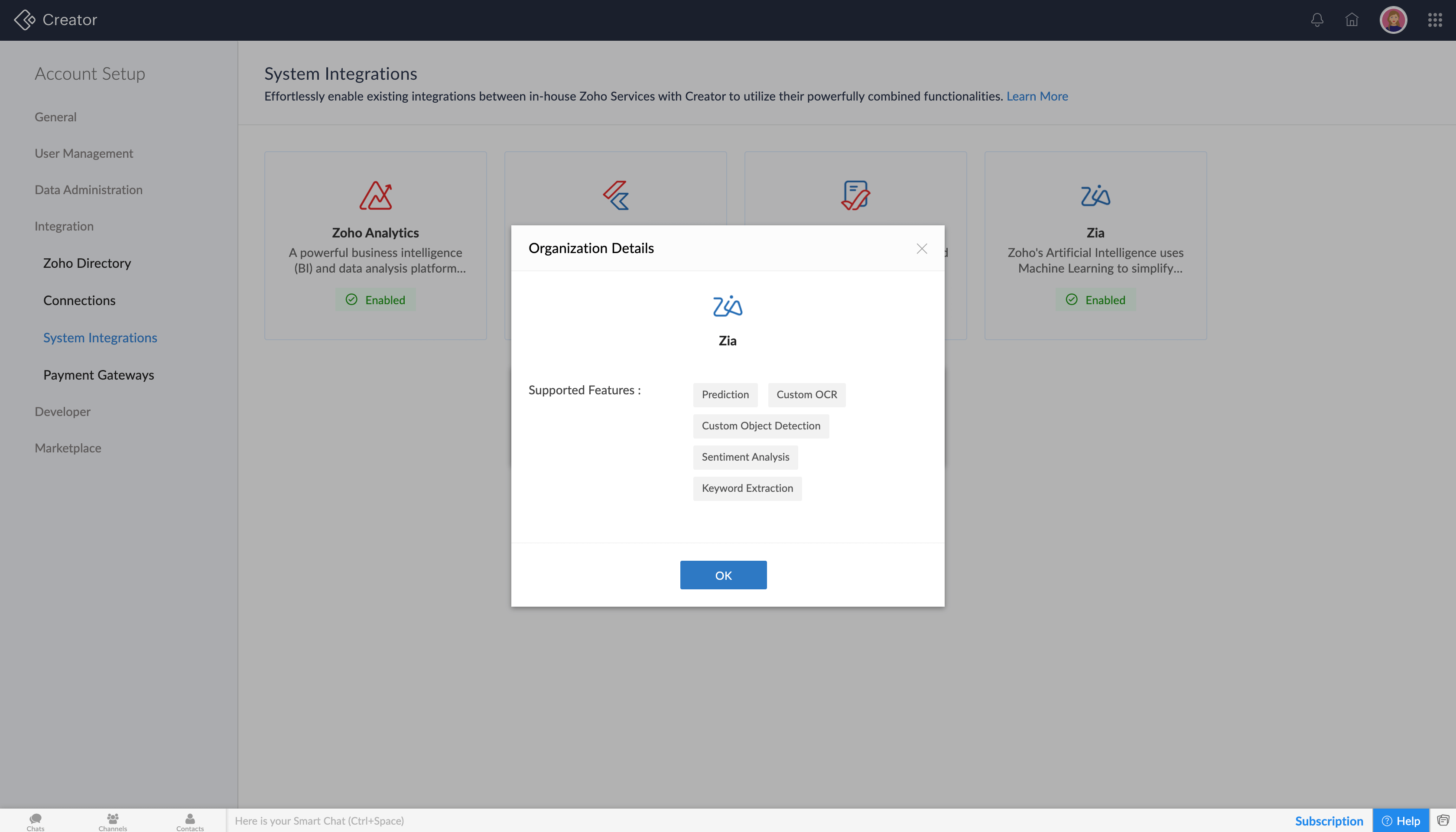Screen dimensions: 1456x832
Task: Expand the Developer section
Action: click(62, 411)
